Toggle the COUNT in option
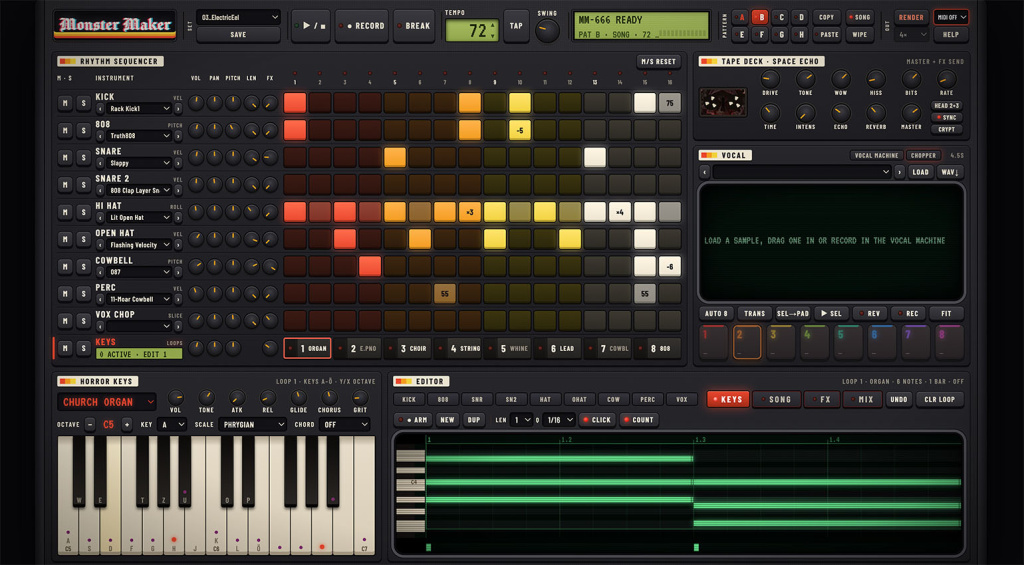Screen dimensions: 1024x565 click(639, 420)
